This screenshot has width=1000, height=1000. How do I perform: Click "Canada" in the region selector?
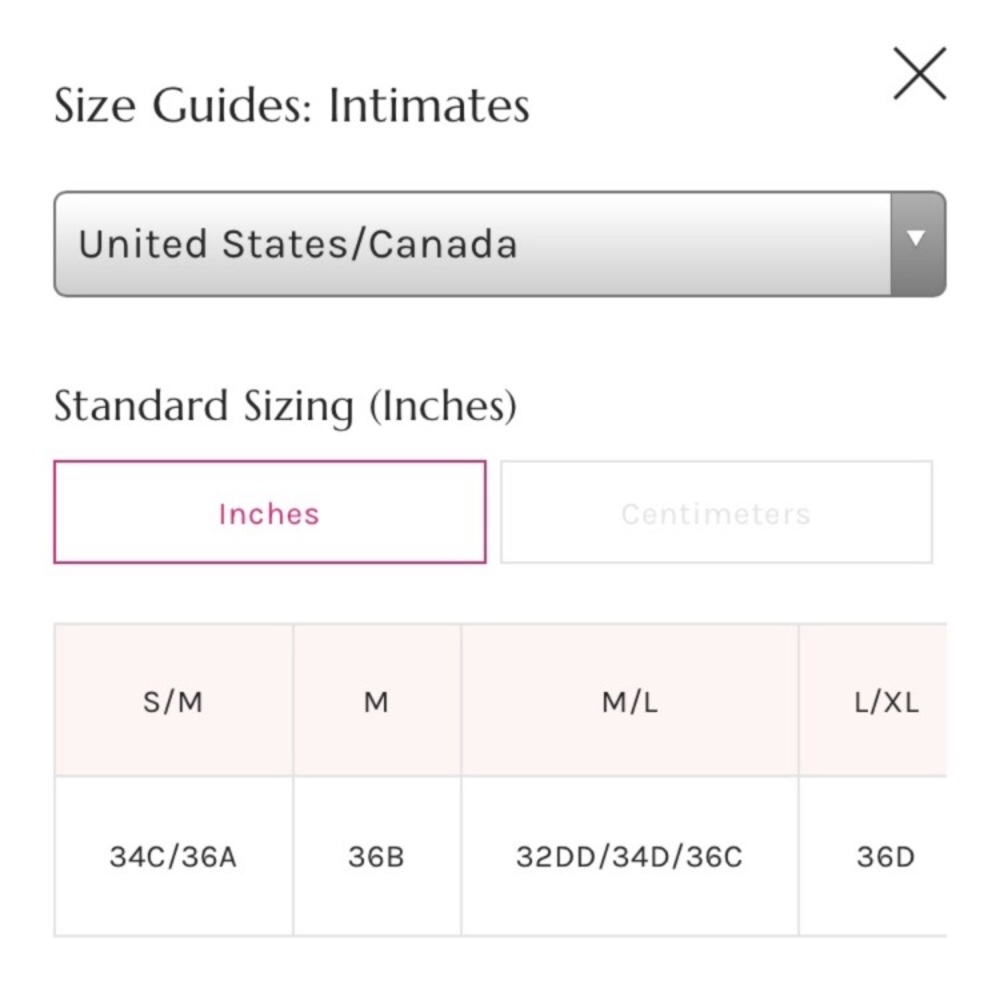(x=443, y=244)
